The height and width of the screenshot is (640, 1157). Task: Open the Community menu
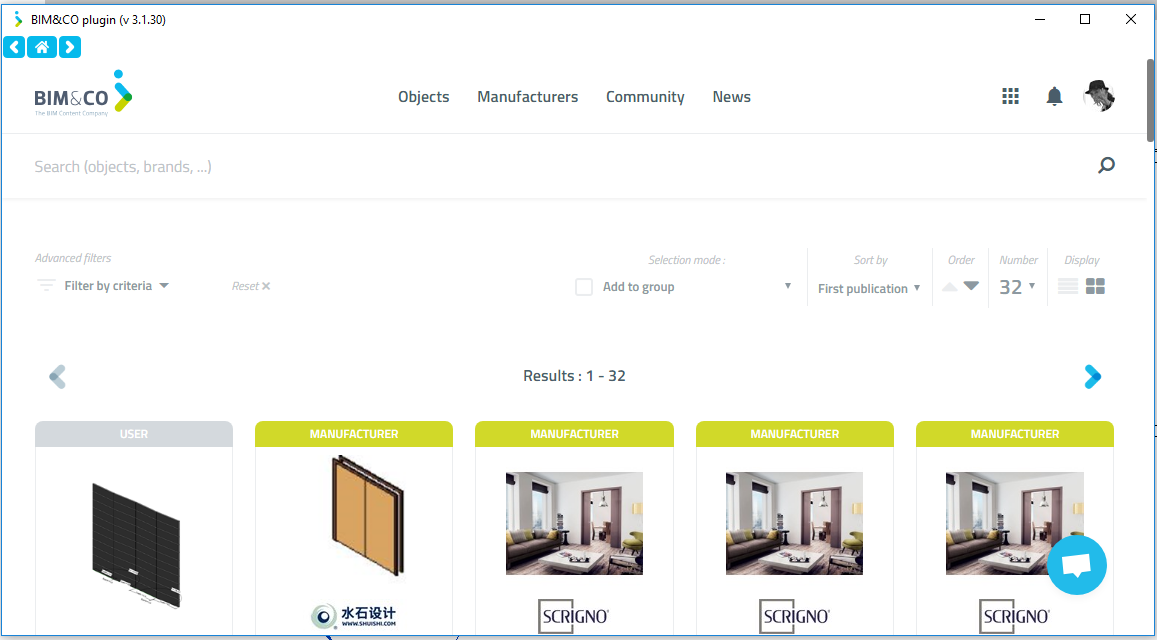(x=646, y=97)
